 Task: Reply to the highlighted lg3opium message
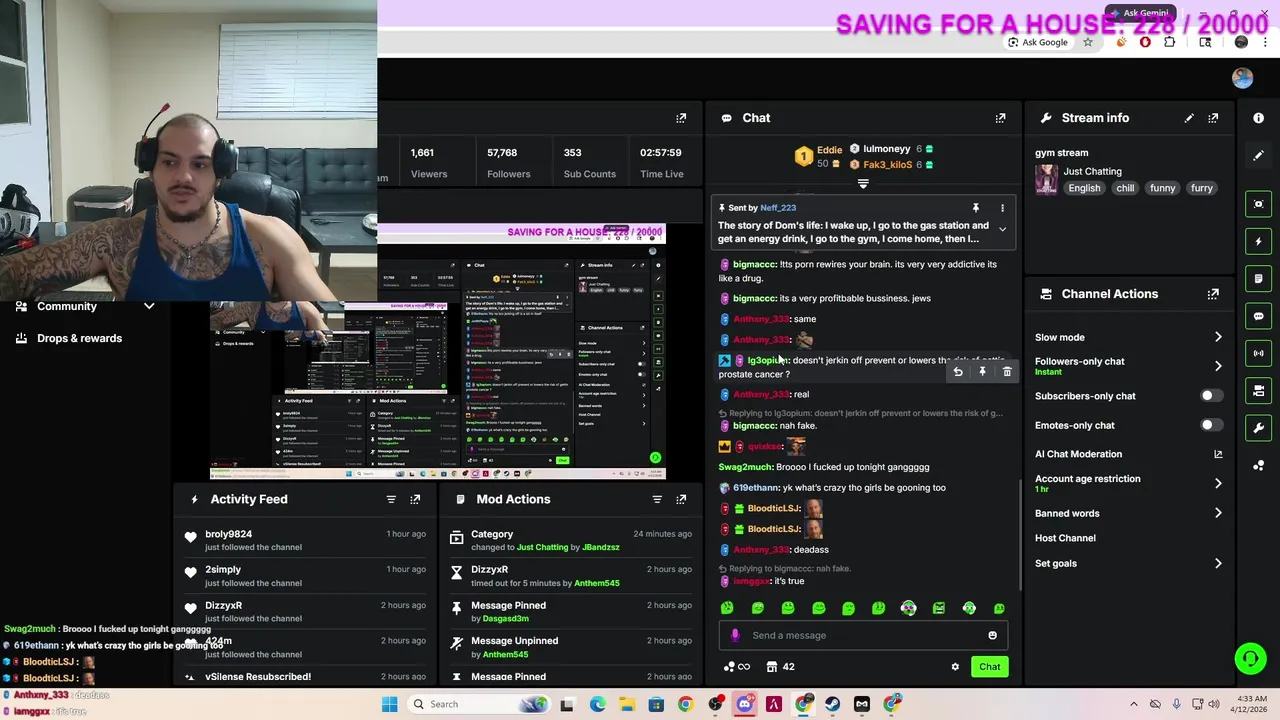pos(958,372)
